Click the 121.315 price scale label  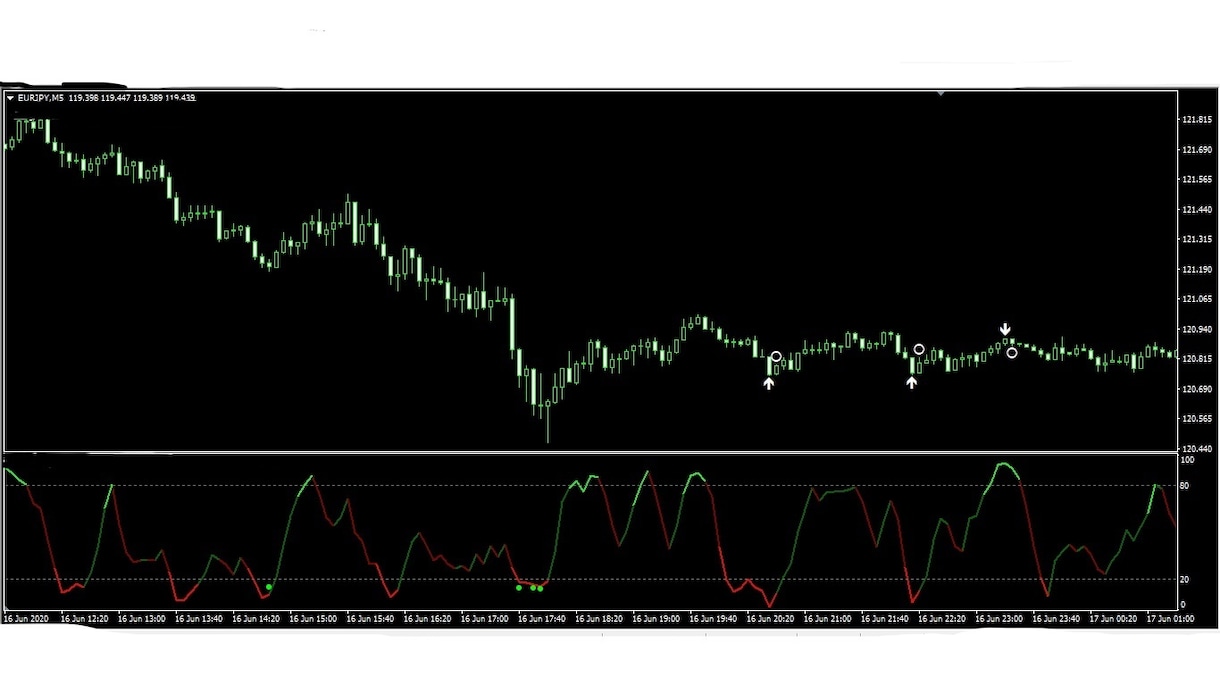(x=1197, y=239)
